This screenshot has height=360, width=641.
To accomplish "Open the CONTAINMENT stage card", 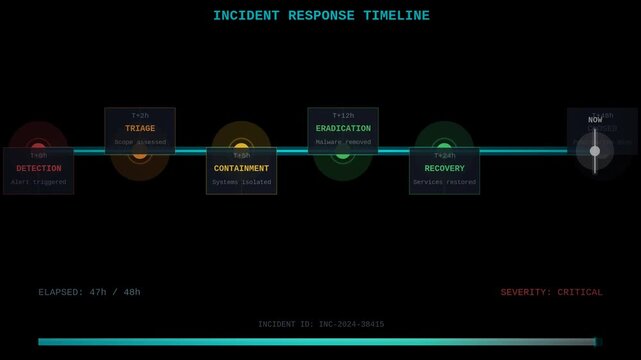I will pos(241,171).
